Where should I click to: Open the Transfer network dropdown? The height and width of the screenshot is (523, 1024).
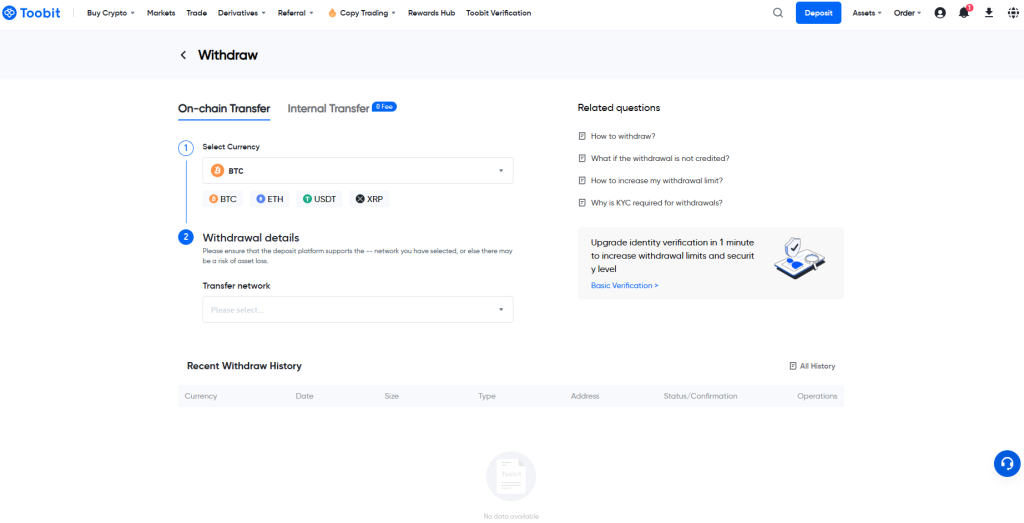point(358,310)
